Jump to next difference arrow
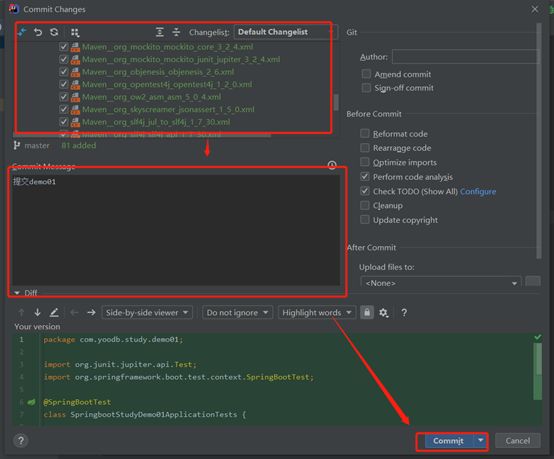The height and width of the screenshot is (459, 554). [37, 312]
